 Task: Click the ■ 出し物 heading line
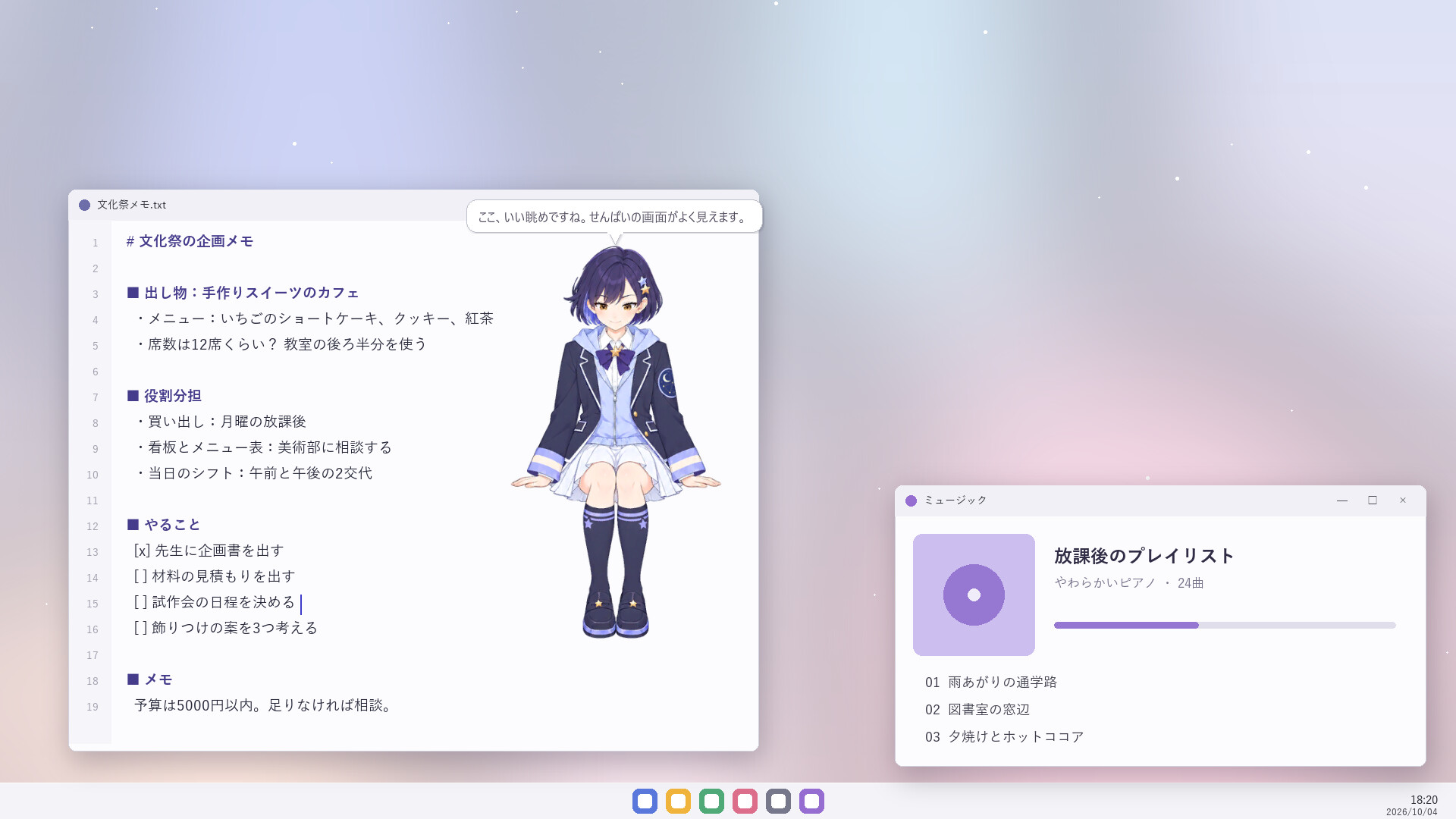tap(243, 293)
